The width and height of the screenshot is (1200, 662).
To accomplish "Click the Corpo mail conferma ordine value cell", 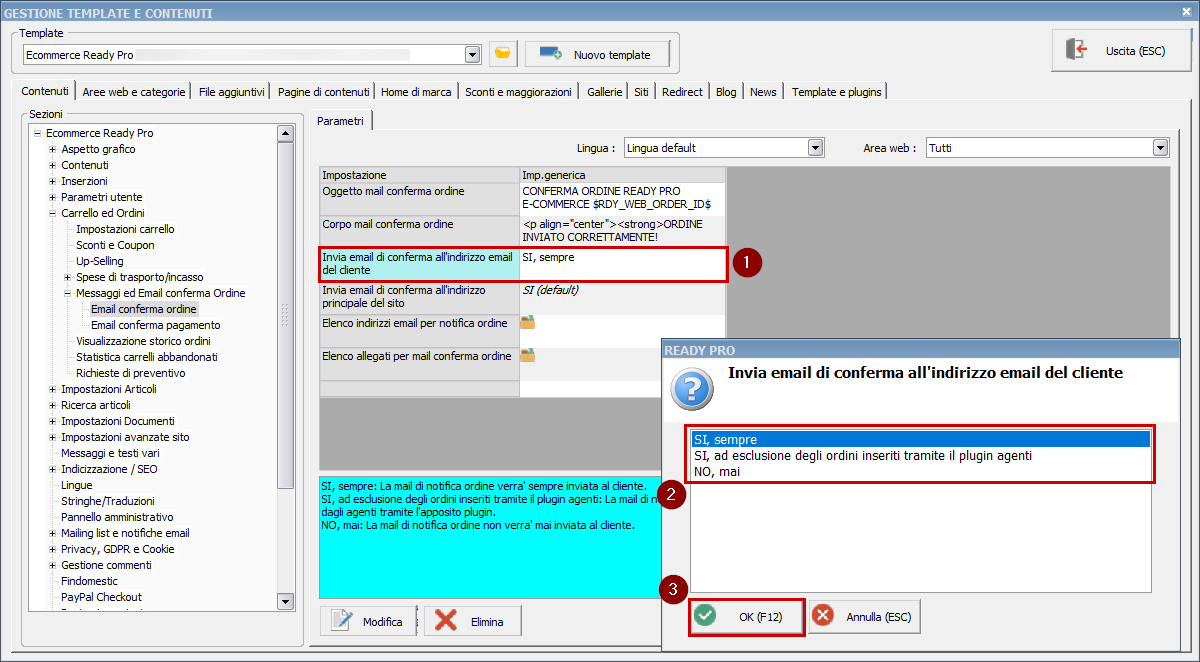I will click(622, 230).
